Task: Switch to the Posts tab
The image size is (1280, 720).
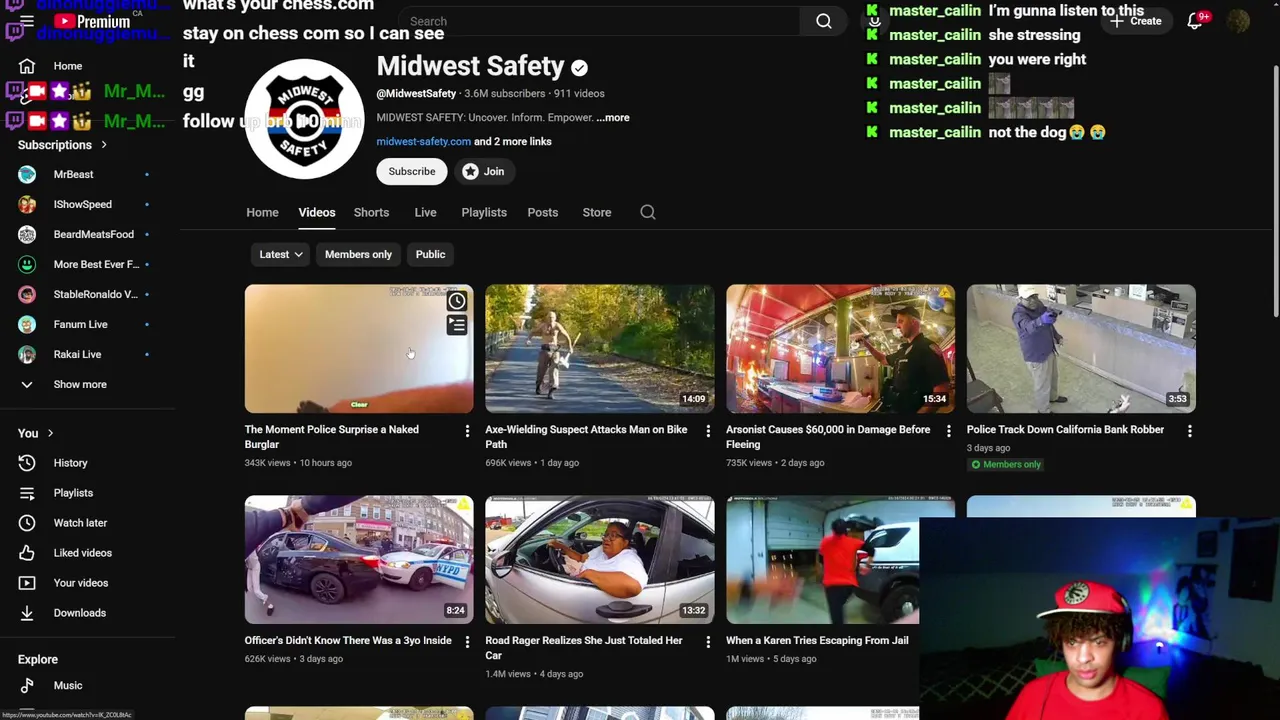Action: click(x=543, y=212)
